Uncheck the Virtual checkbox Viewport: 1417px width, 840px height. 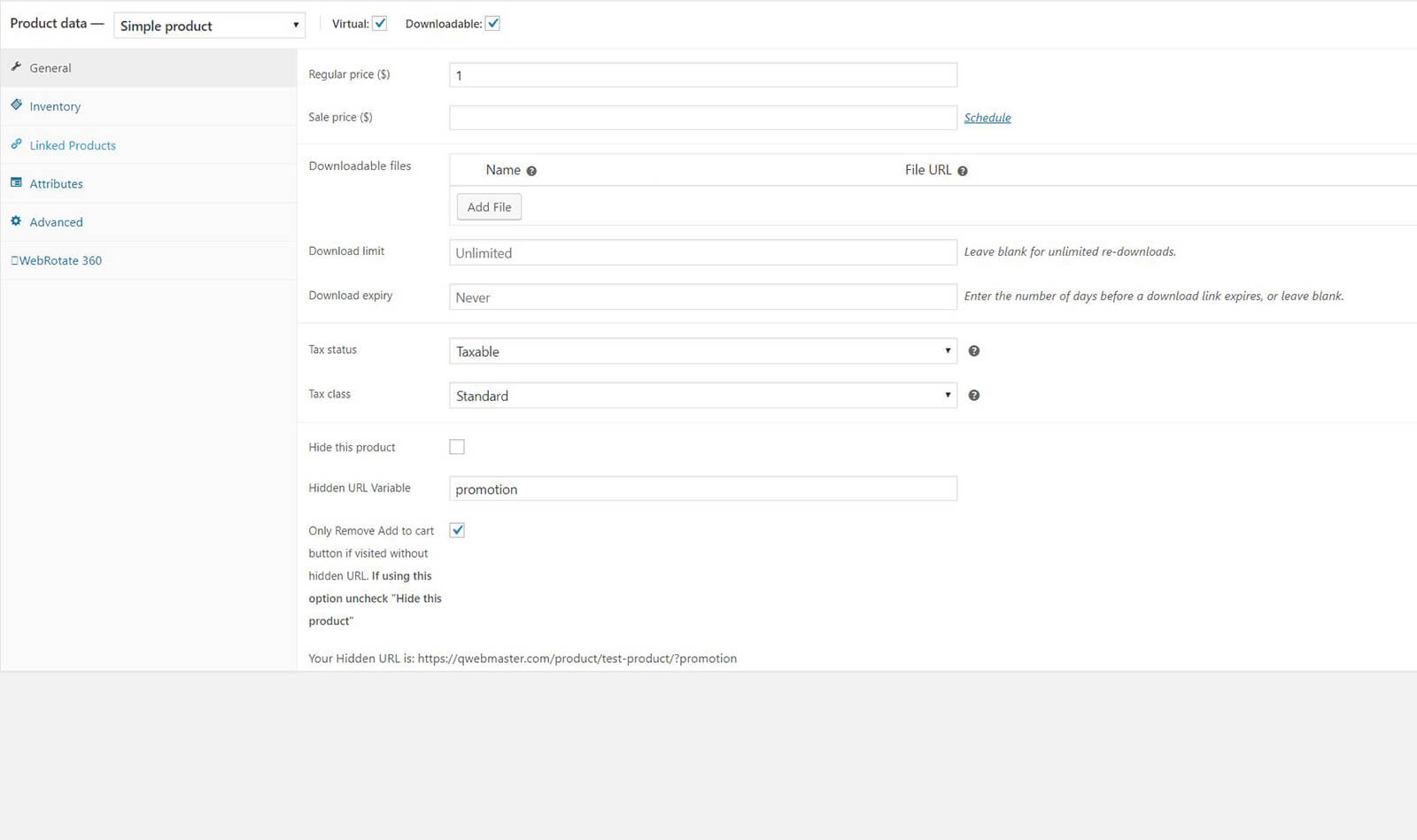[x=380, y=24]
